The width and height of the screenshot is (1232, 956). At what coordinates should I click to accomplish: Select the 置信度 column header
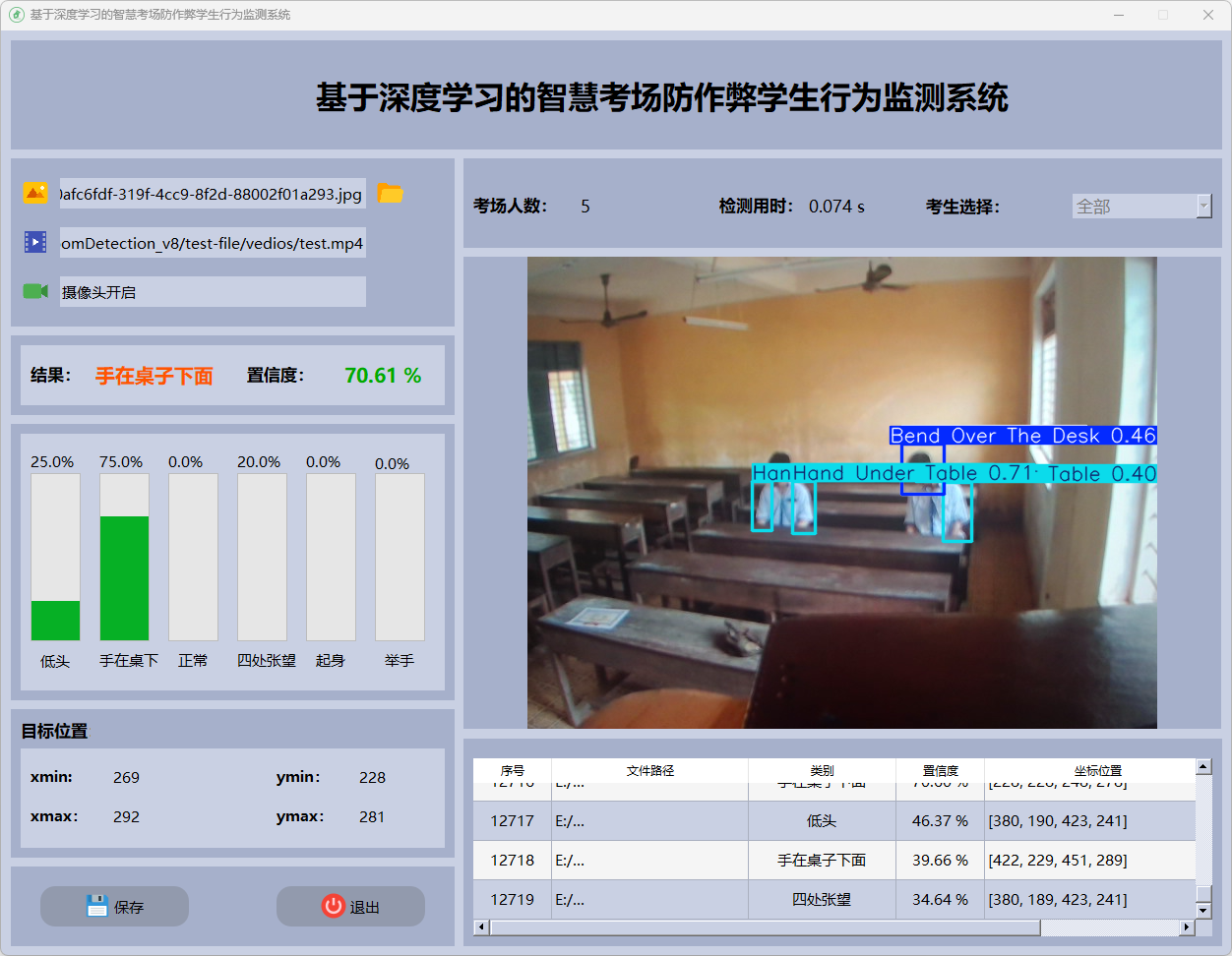point(940,770)
